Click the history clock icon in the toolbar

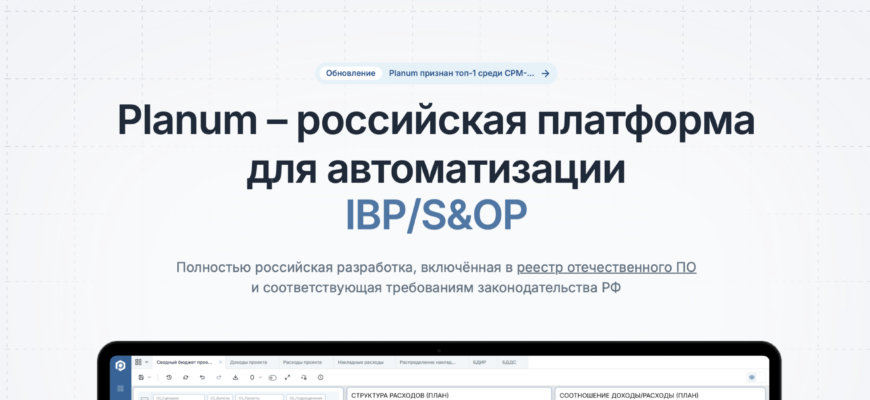[x=169, y=377]
